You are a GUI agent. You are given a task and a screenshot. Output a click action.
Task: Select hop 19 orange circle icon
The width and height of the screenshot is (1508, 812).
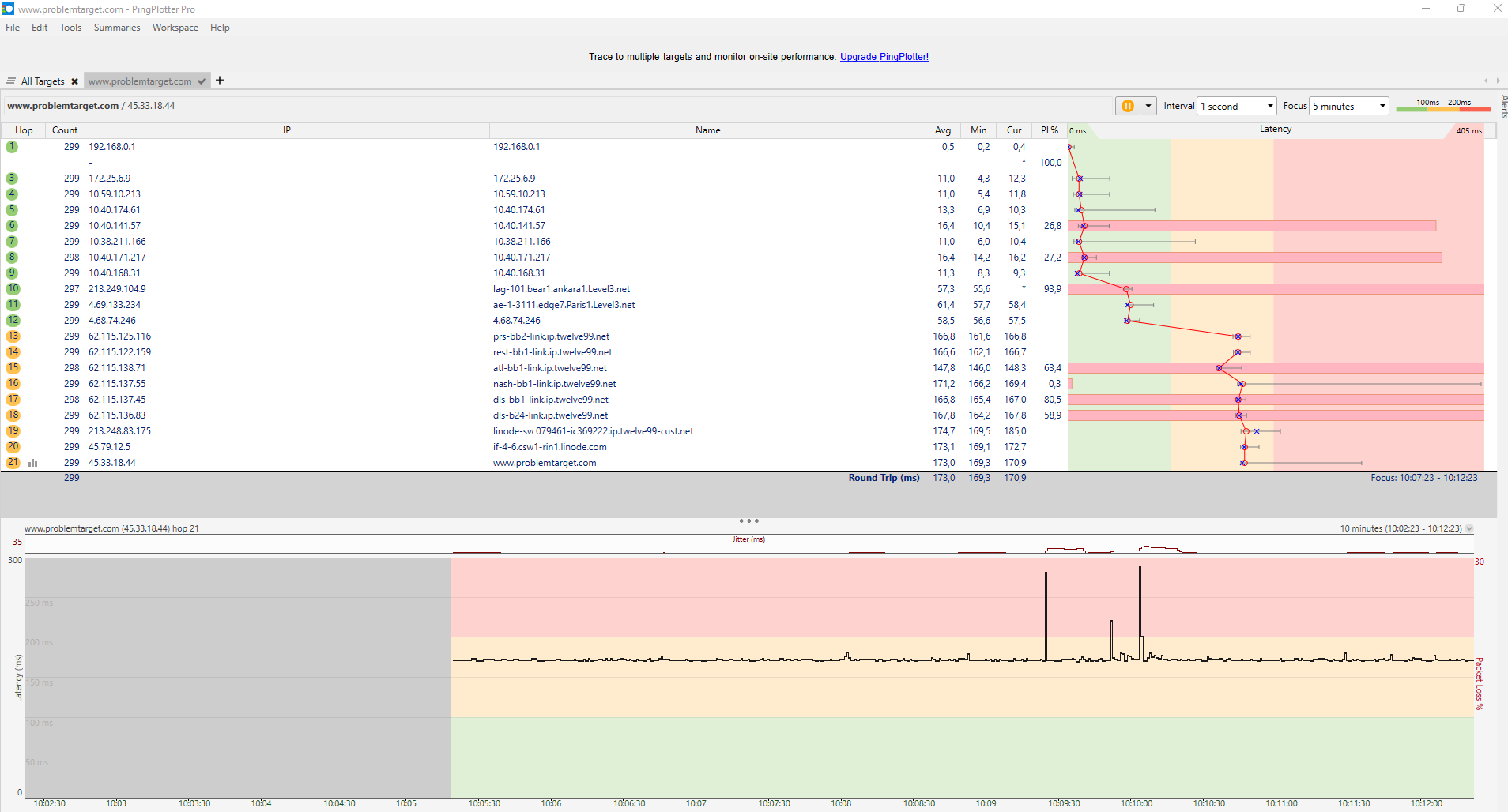tap(13, 431)
